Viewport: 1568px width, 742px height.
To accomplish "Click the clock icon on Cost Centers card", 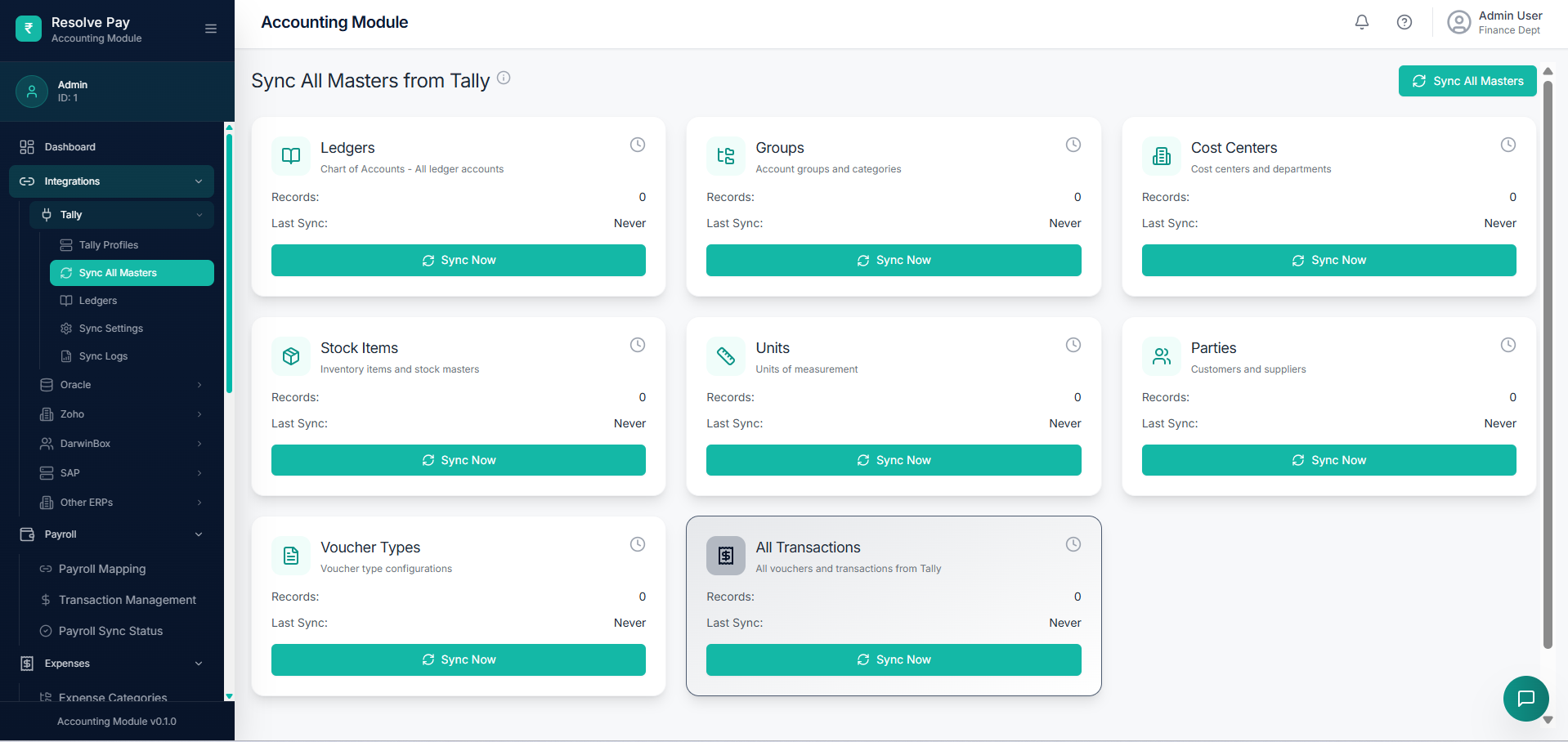I will coord(1508,145).
